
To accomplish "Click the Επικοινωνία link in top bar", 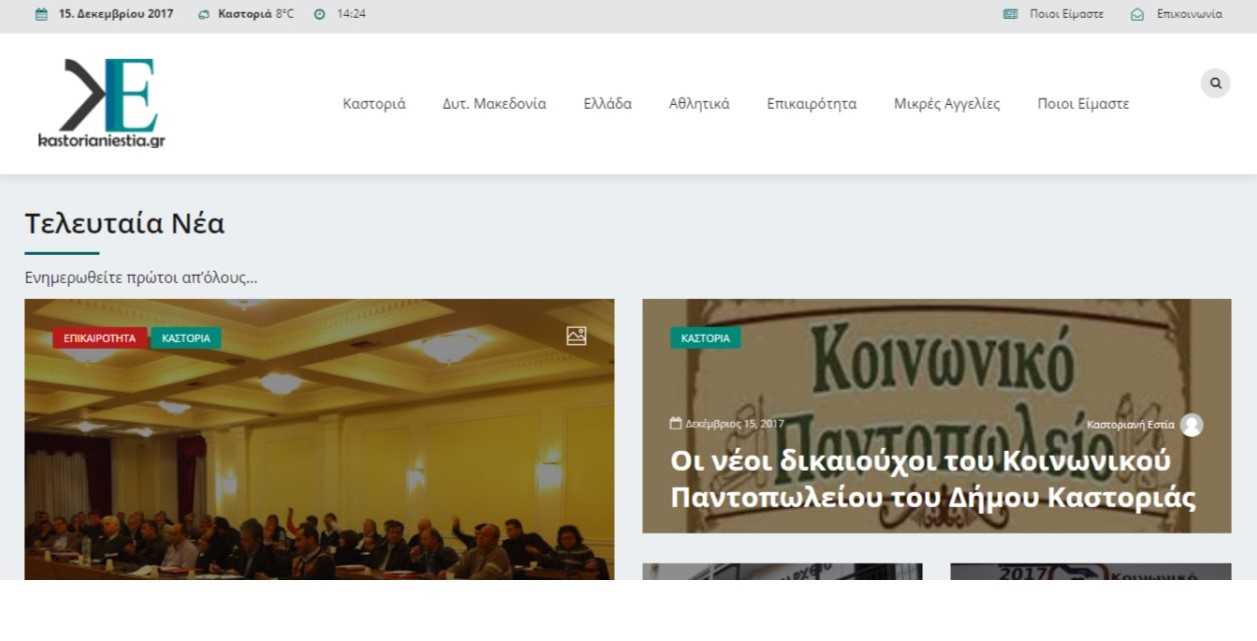I will pyautogui.click(x=1189, y=15).
